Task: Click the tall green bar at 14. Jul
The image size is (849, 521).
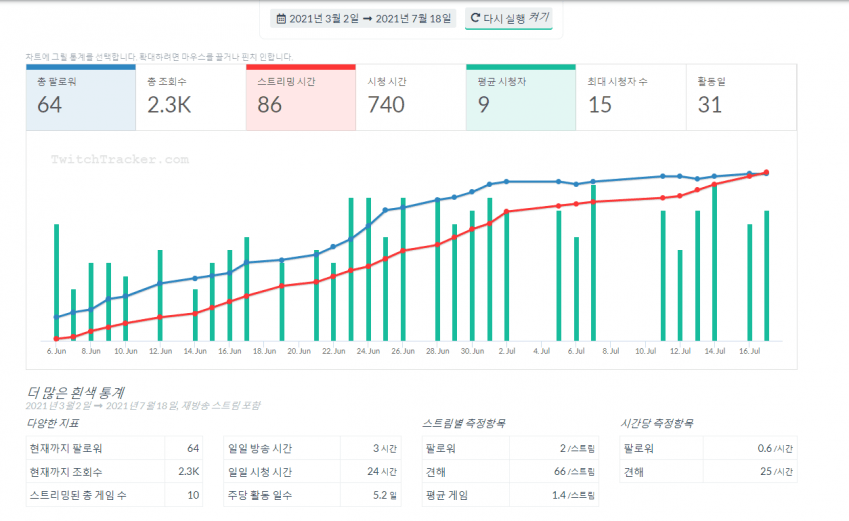Action: pos(714,263)
